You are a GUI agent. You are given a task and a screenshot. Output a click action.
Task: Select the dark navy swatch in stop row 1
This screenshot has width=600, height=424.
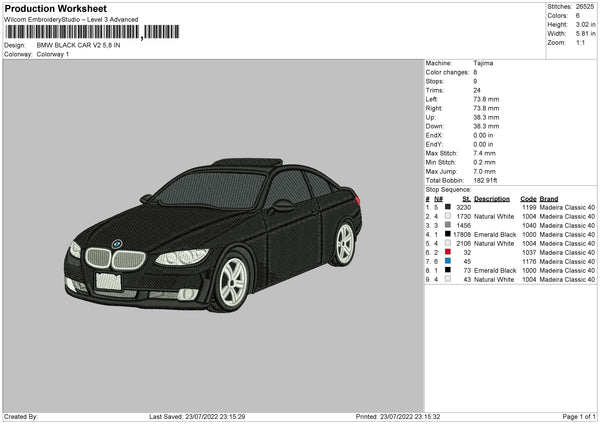(x=448, y=207)
